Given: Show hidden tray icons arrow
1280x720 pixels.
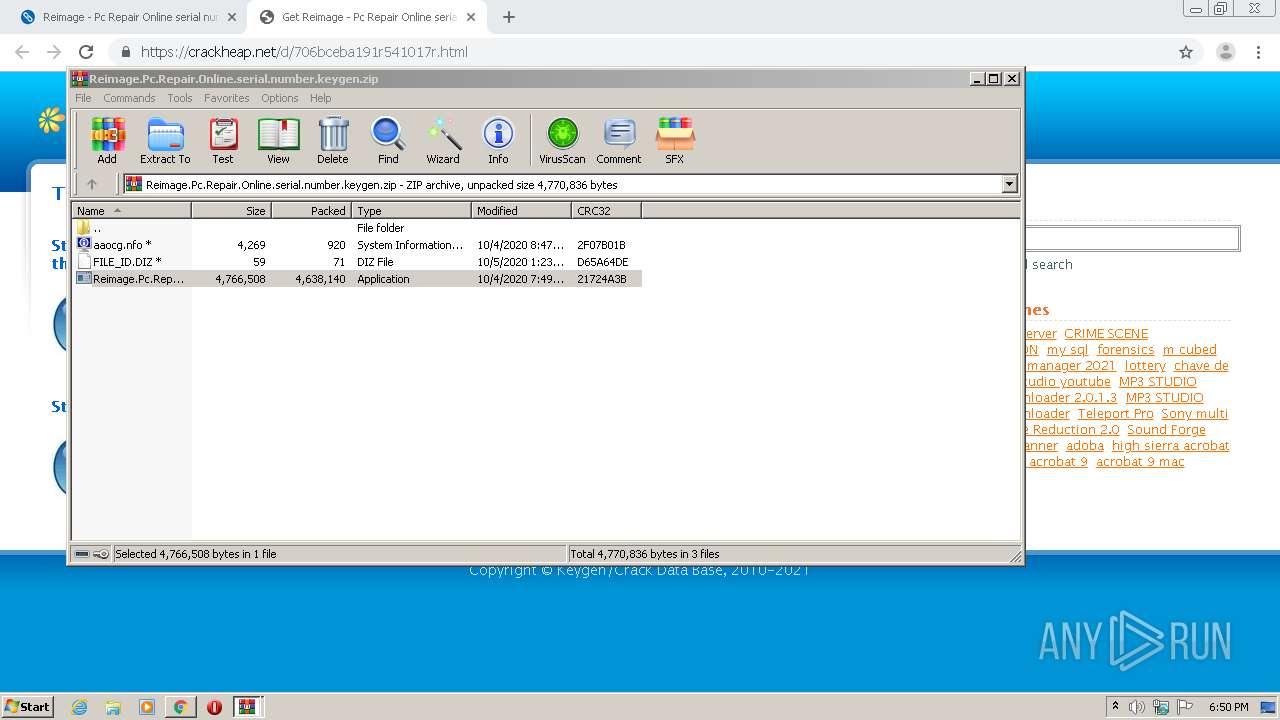Looking at the screenshot, I should (1115, 707).
